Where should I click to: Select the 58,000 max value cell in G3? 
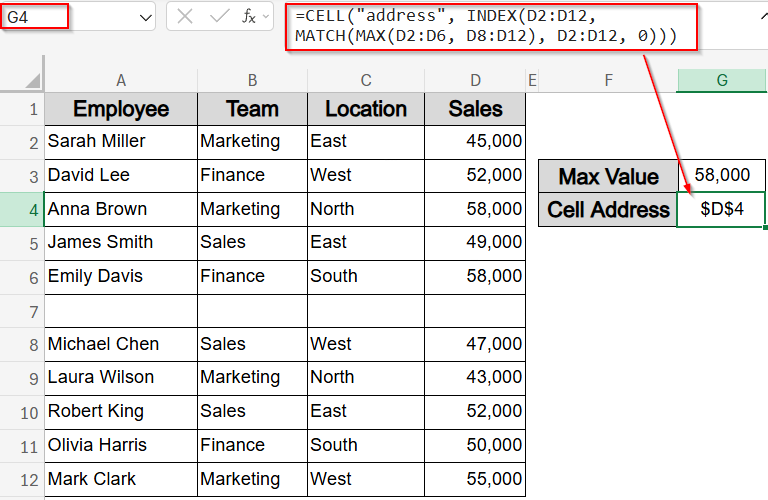click(x=721, y=176)
